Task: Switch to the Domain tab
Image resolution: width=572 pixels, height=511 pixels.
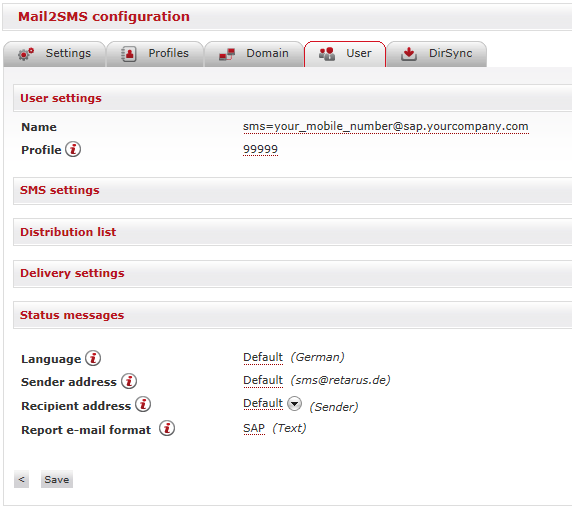Action: (254, 54)
